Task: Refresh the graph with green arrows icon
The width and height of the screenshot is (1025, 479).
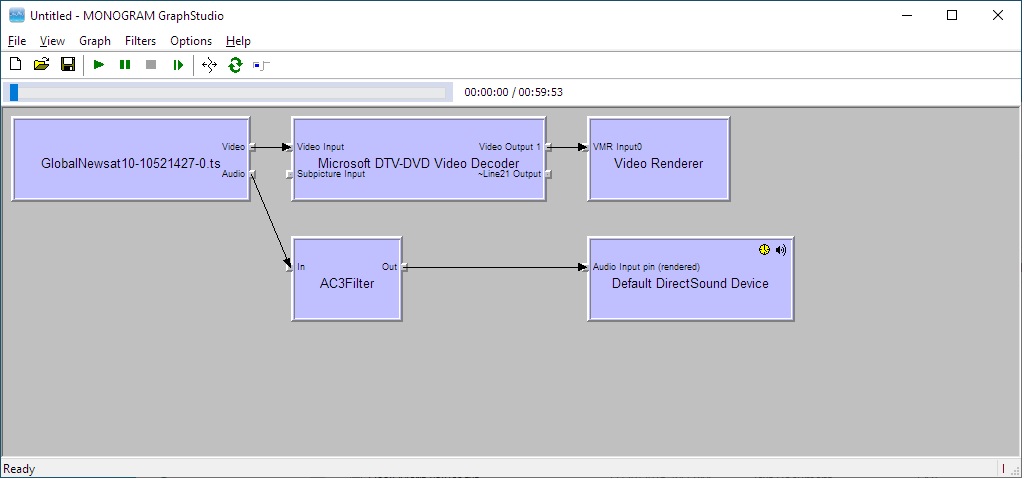Action: point(235,65)
